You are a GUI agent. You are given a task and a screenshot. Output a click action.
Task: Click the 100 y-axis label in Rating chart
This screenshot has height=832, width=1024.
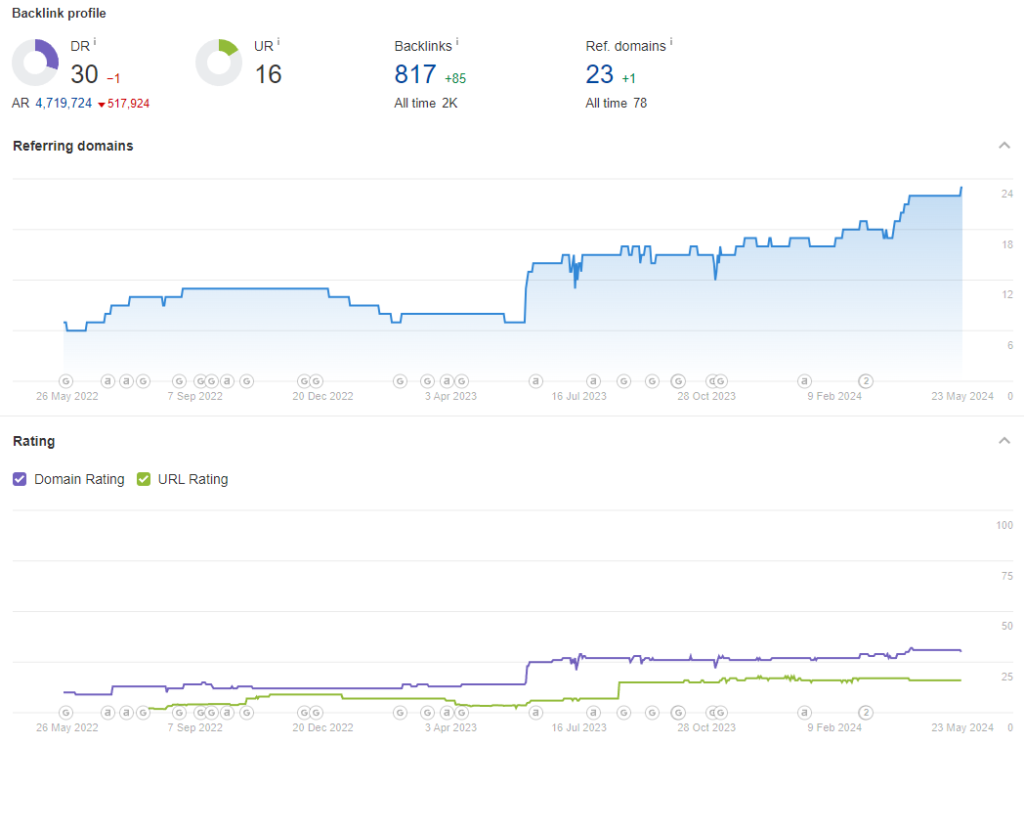coord(1004,525)
